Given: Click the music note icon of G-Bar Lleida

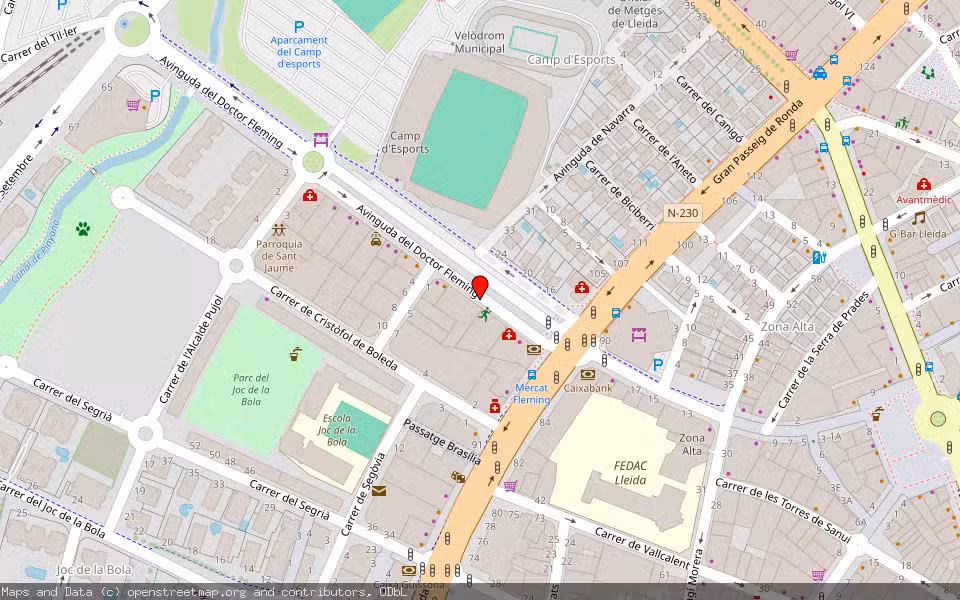Looking at the screenshot, I should click(x=918, y=218).
